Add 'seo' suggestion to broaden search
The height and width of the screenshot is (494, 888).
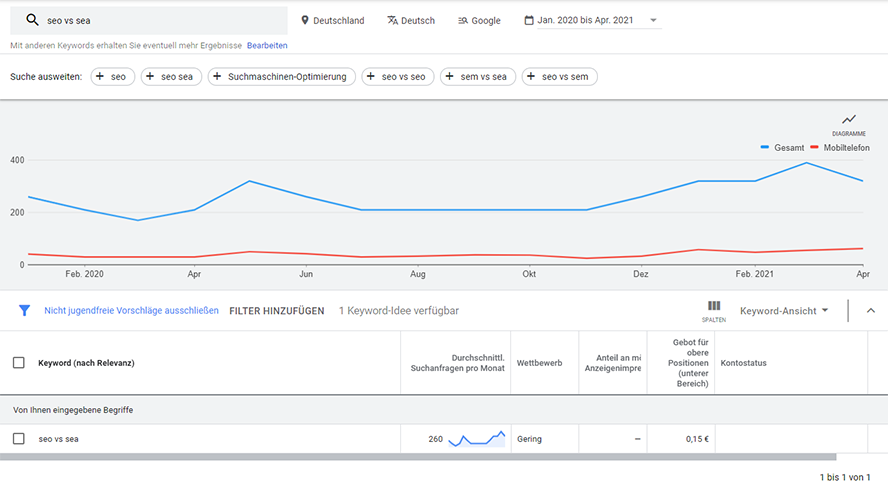[113, 76]
